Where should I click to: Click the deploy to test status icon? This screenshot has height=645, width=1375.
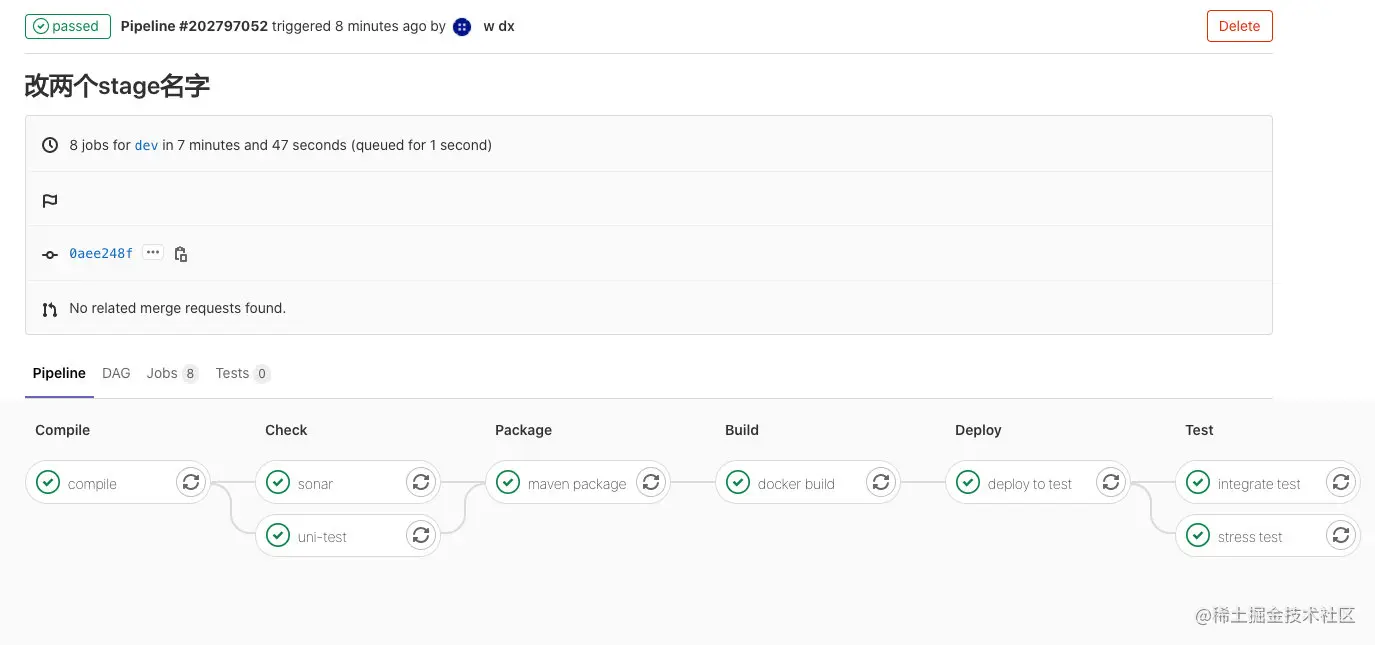(x=968, y=482)
